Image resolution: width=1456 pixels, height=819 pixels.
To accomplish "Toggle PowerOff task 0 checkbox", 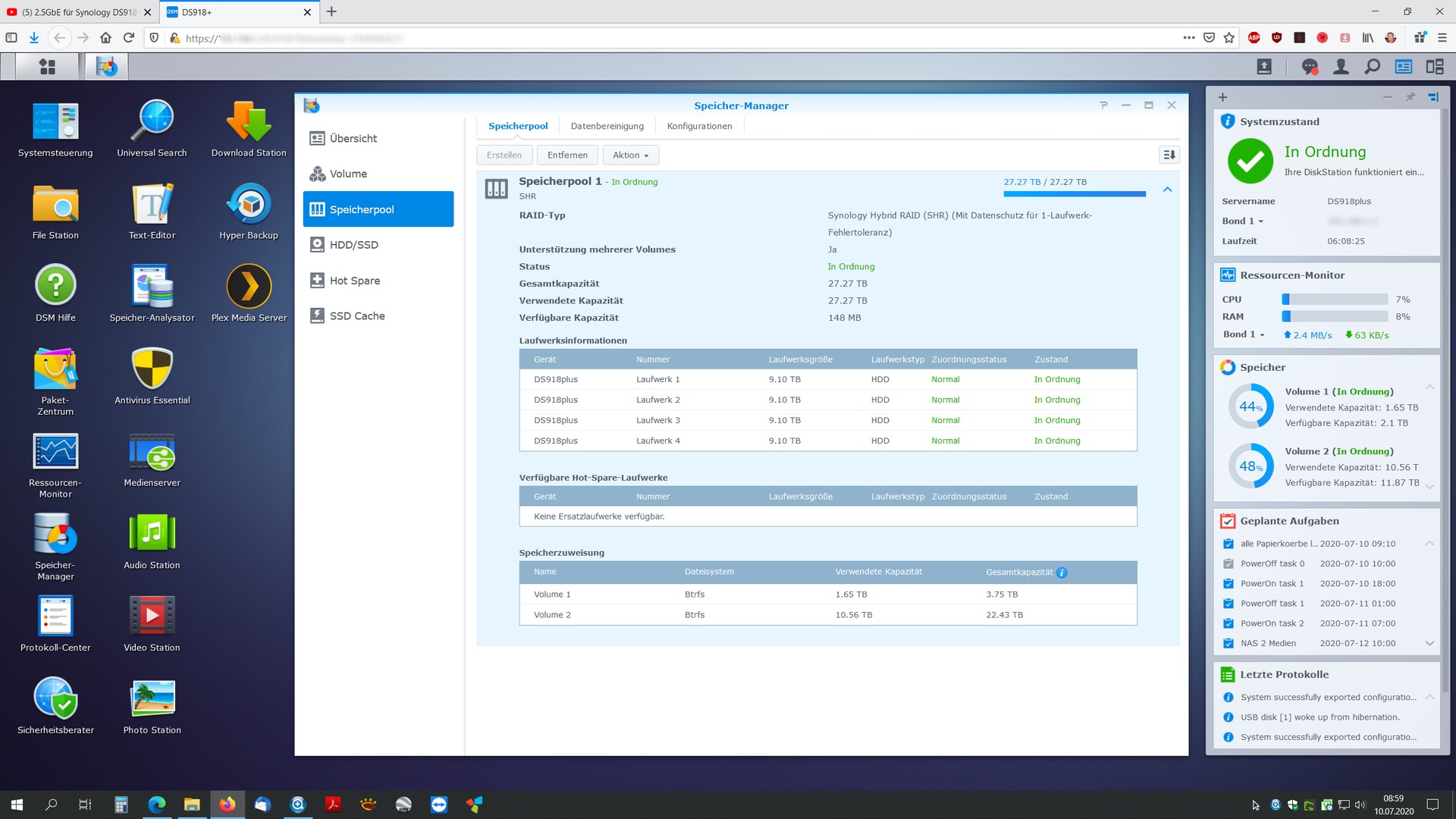I will coord(1228,563).
